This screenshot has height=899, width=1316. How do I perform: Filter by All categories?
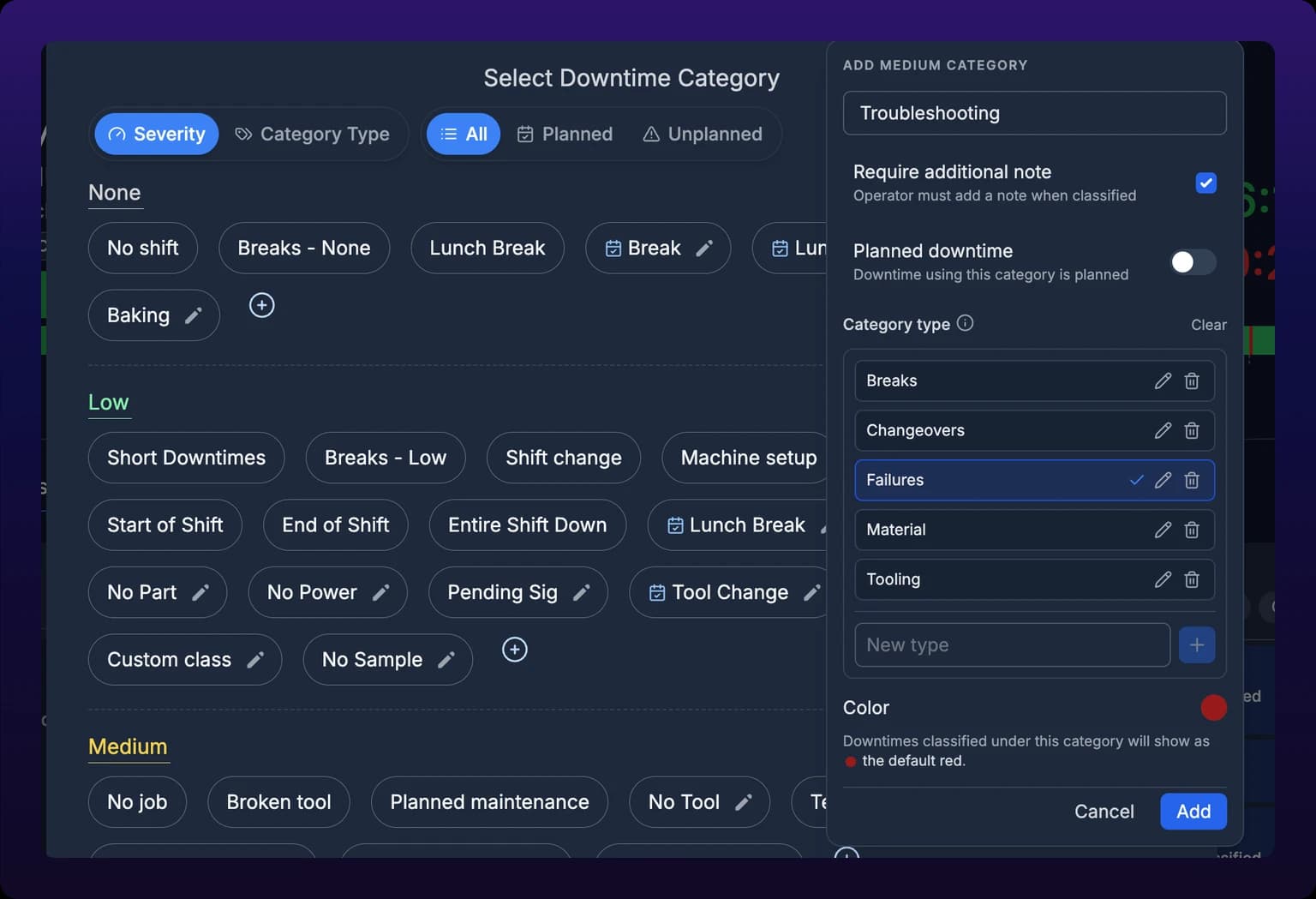pos(464,134)
